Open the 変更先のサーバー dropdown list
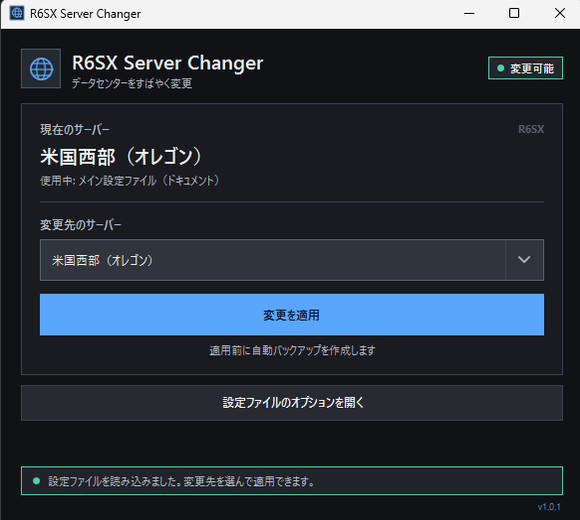 tap(291, 260)
